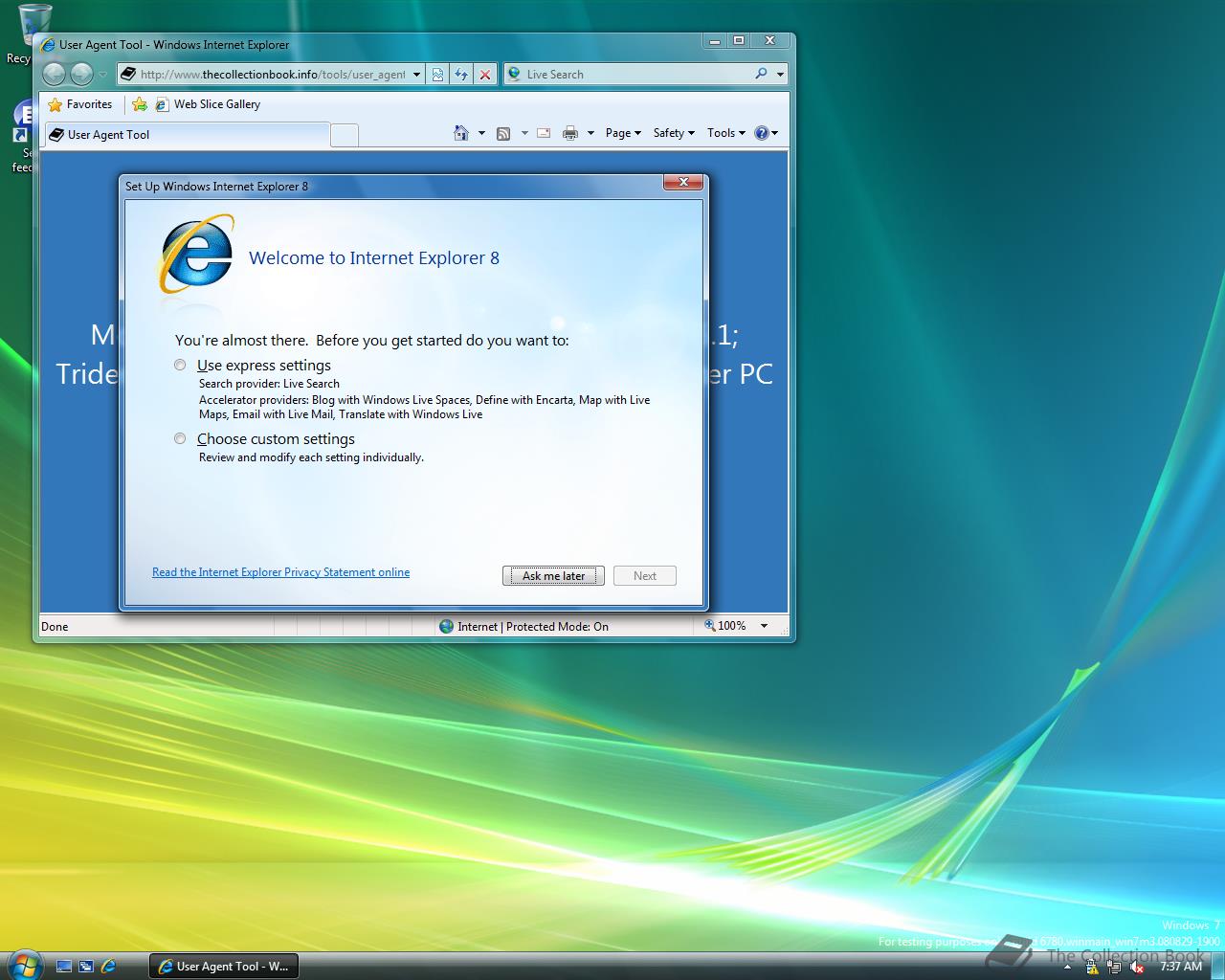This screenshot has height=980, width=1225.
Task: Click the Ask me later button
Action: tap(553, 575)
